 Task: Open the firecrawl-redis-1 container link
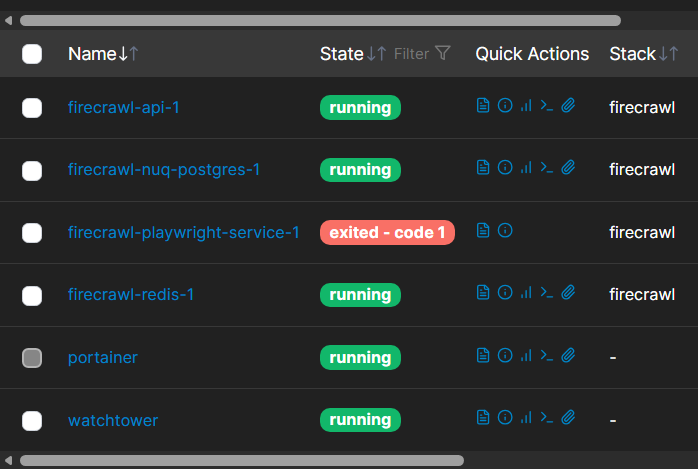131,295
